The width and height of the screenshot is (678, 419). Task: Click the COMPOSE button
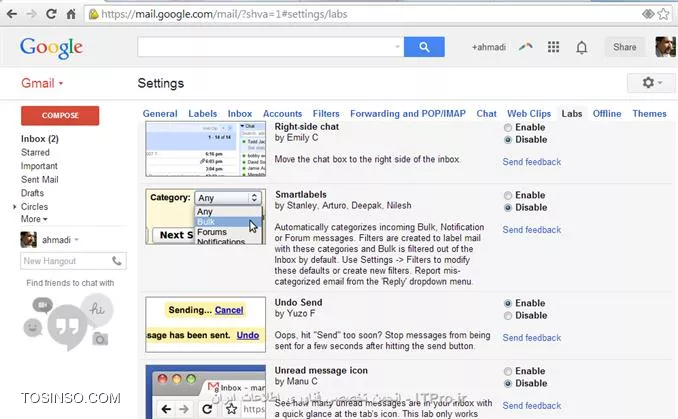(60, 115)
